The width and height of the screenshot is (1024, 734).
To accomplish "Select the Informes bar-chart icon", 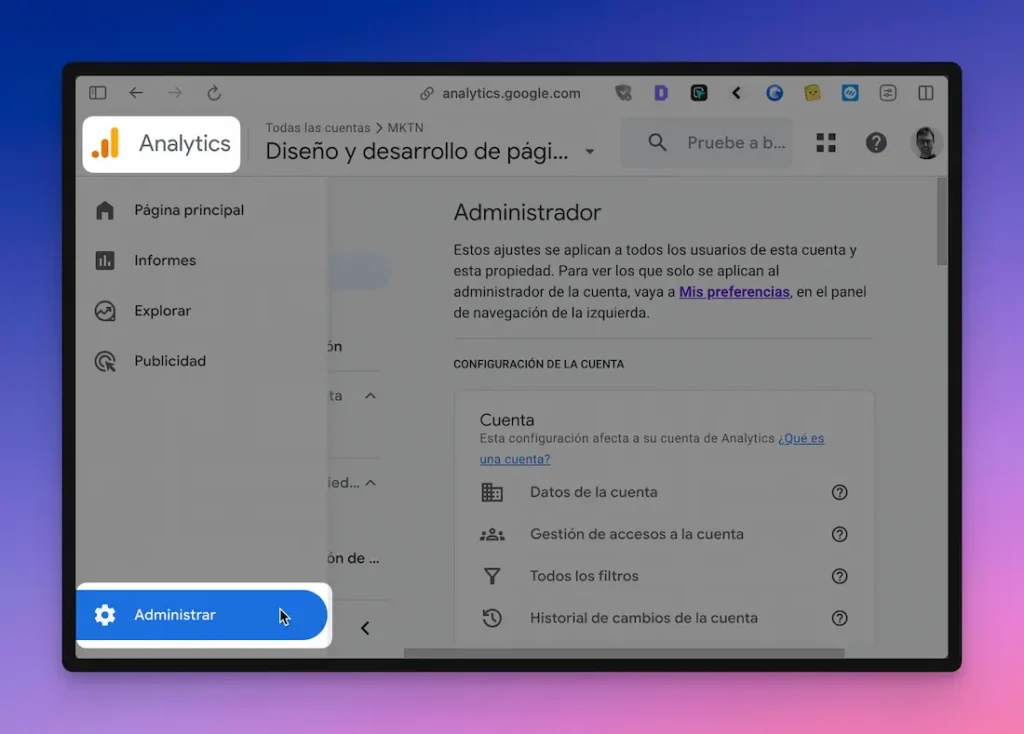I will 106,260.
